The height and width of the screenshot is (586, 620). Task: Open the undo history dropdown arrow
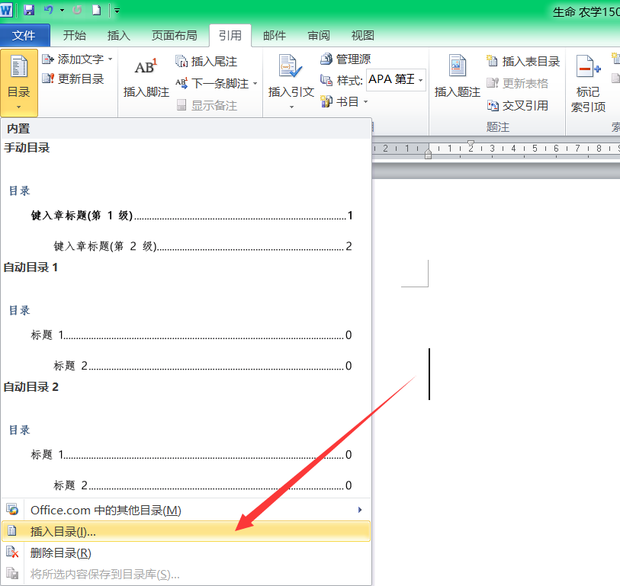click(62, 10)
